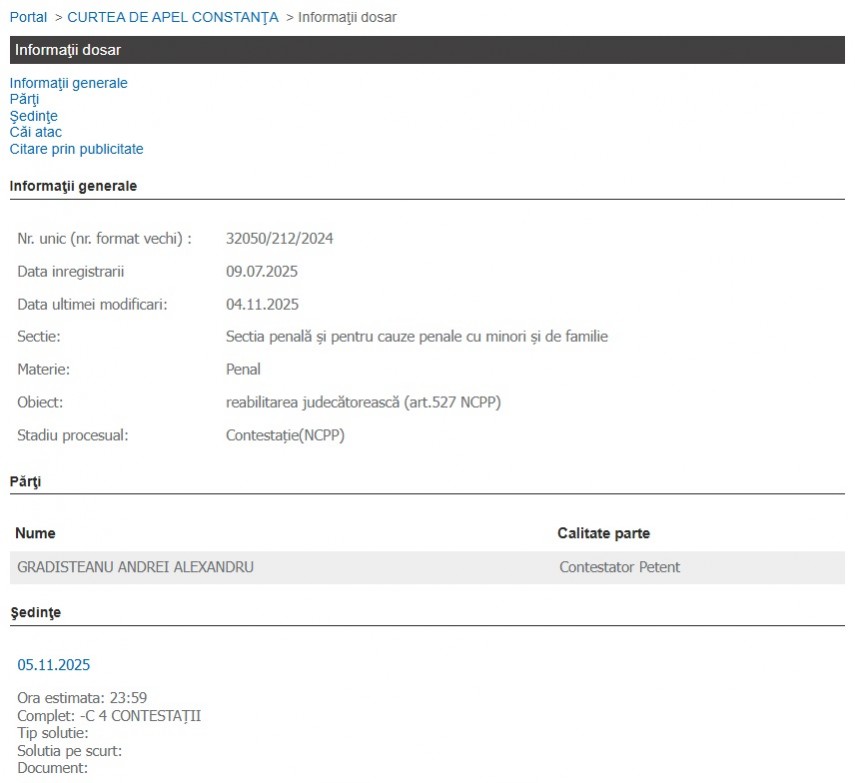Screen dimensions: 855x783
Task: Click registration date 09.07.2025
Action: click(x=262, y=272)
